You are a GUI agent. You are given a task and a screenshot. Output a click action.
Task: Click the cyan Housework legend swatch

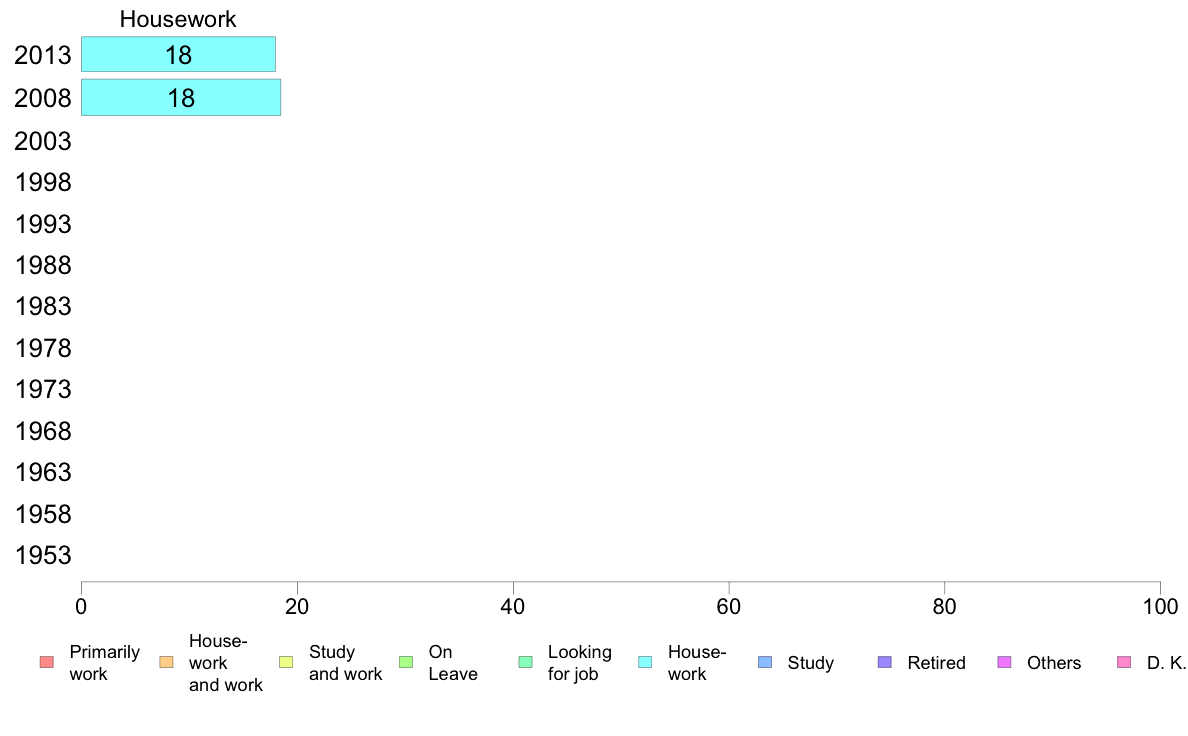pos(645,662)
